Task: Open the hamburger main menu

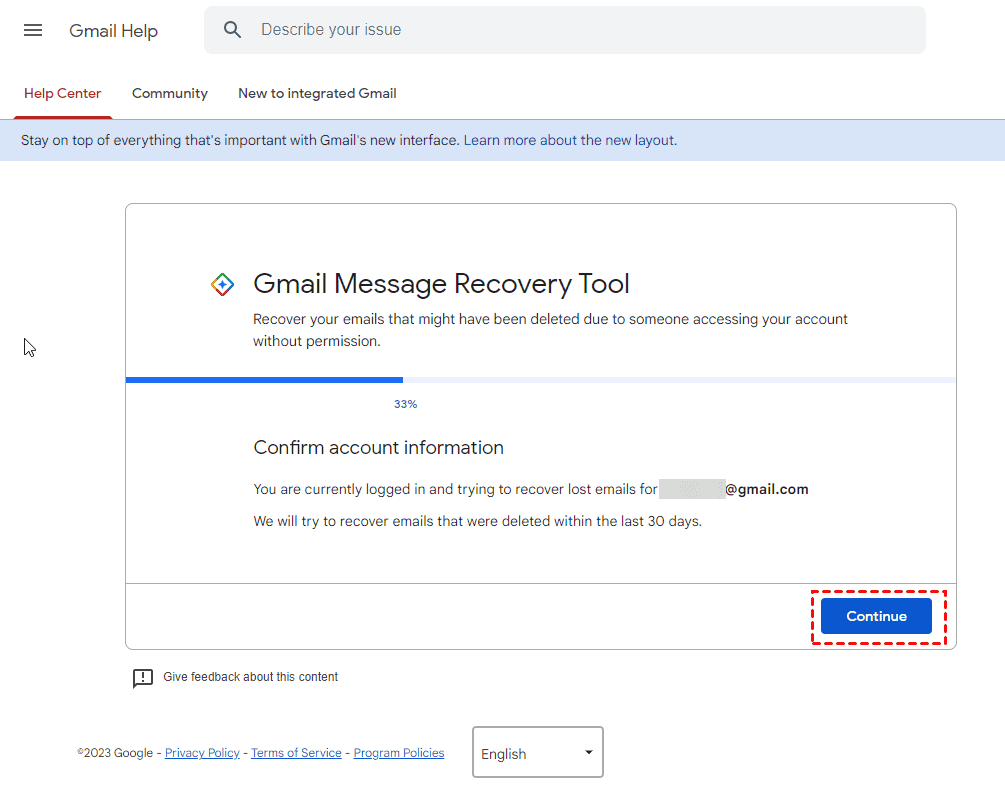Action: [33, 30]
